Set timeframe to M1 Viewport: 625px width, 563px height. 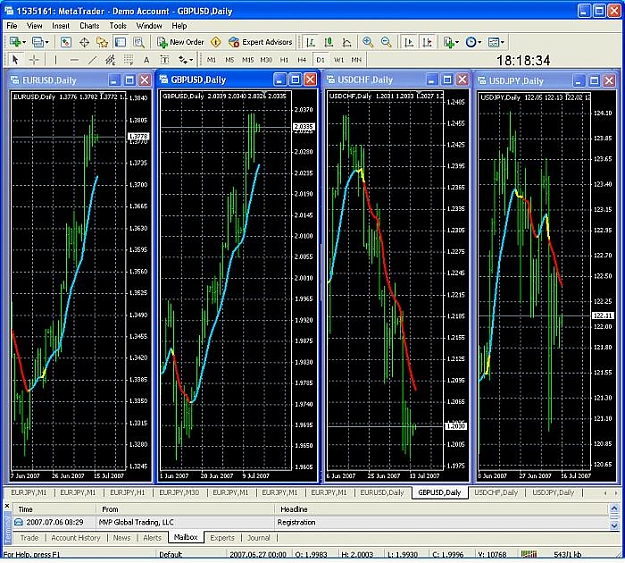[x=211, y=60]
